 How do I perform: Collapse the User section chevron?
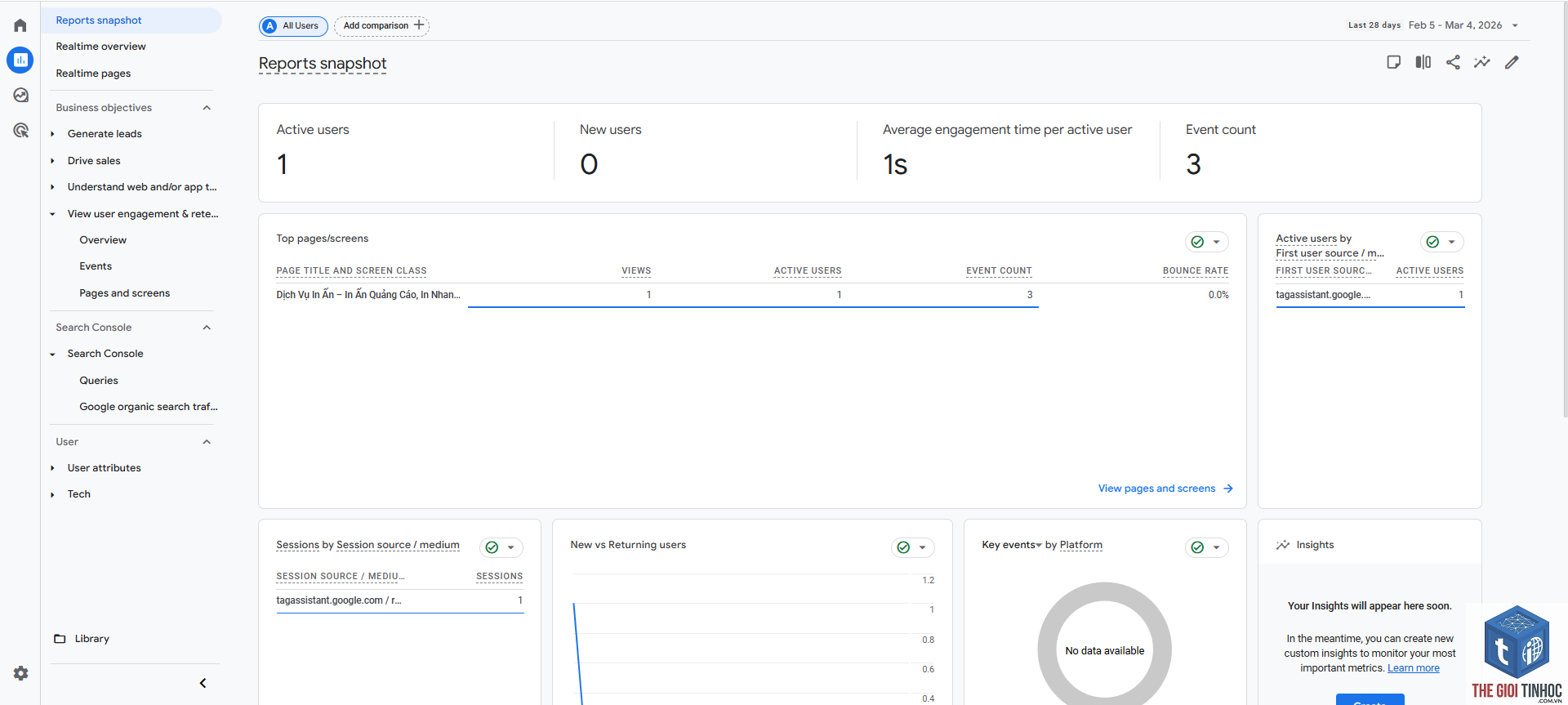point(207,442)
